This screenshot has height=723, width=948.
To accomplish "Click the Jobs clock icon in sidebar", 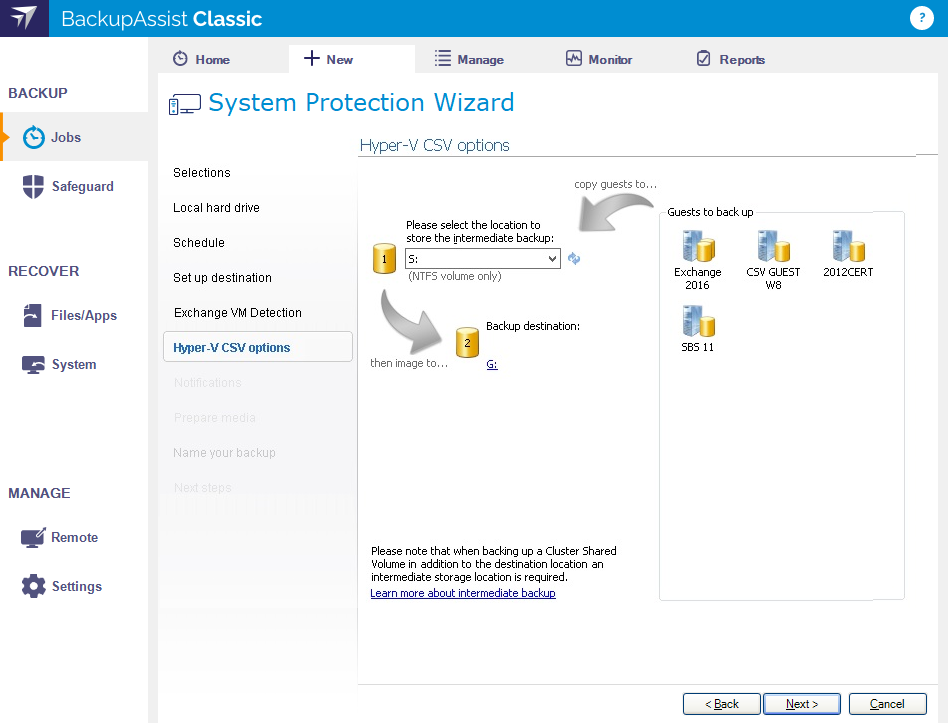I will tap(34, 137).
